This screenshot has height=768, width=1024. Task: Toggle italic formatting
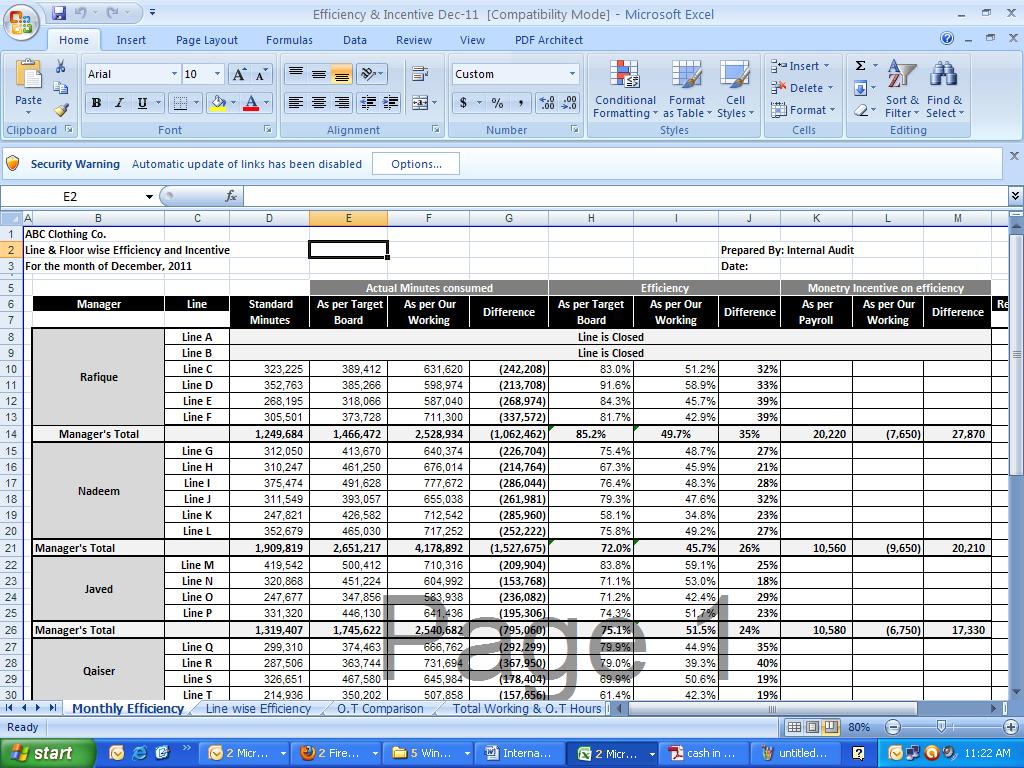[119, 101]
